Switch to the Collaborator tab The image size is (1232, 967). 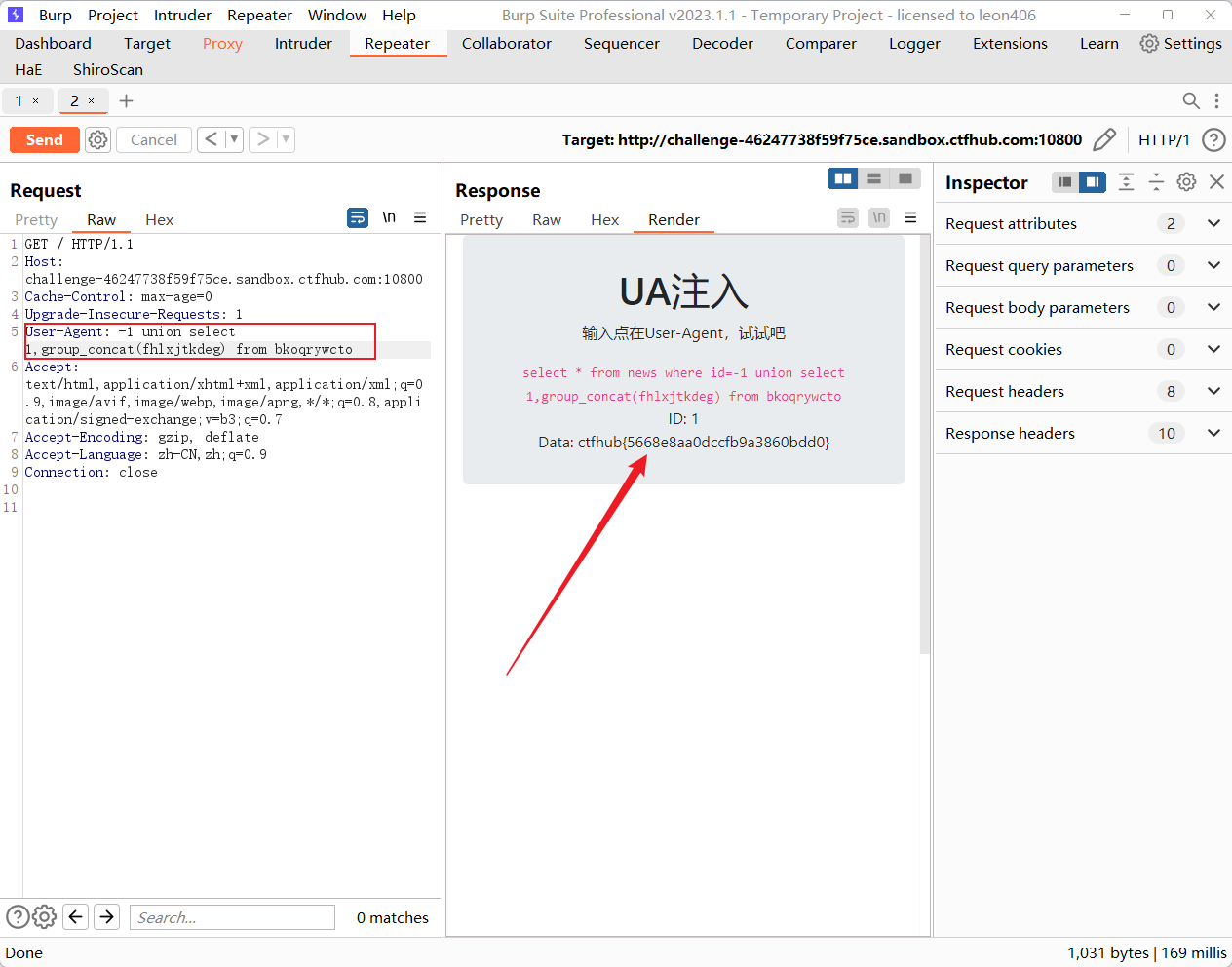click(506, 43)
